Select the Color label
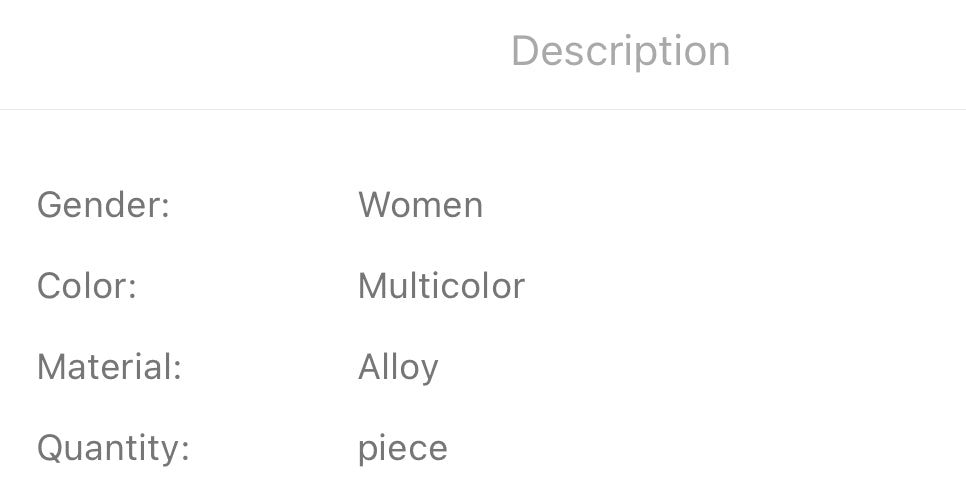This screenshot has height=496, width=966. click(86, 287)
